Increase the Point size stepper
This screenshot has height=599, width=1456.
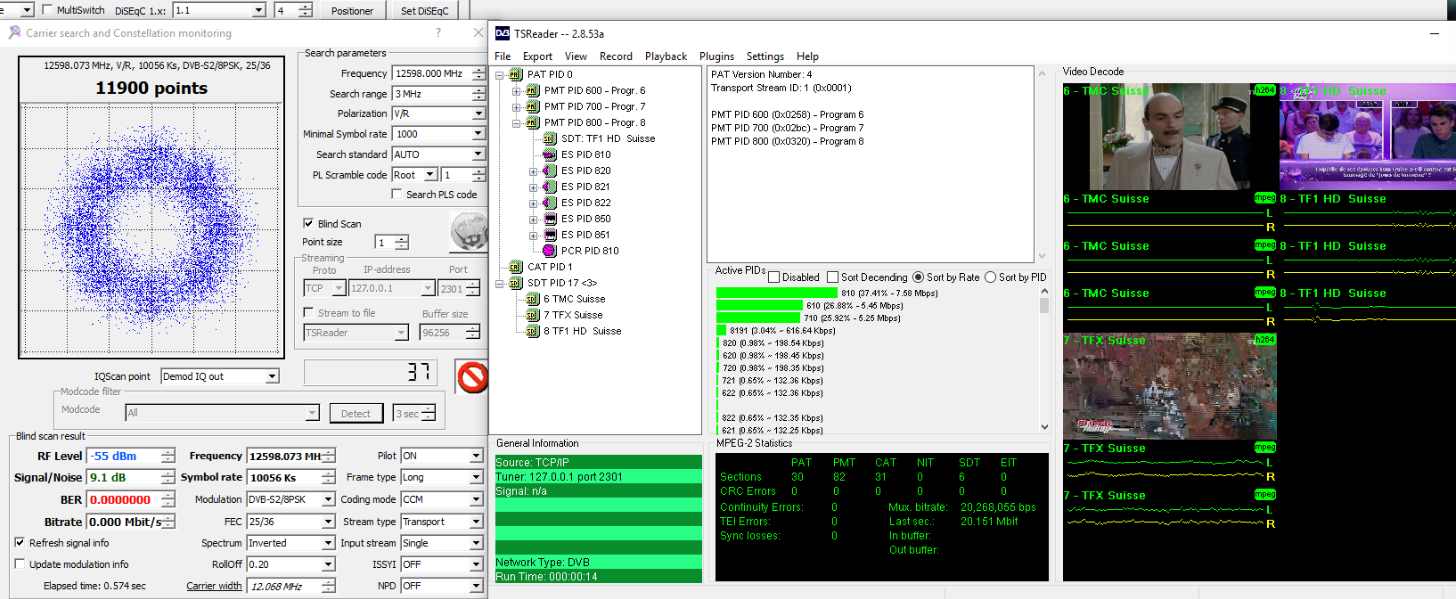coord(401,239)
